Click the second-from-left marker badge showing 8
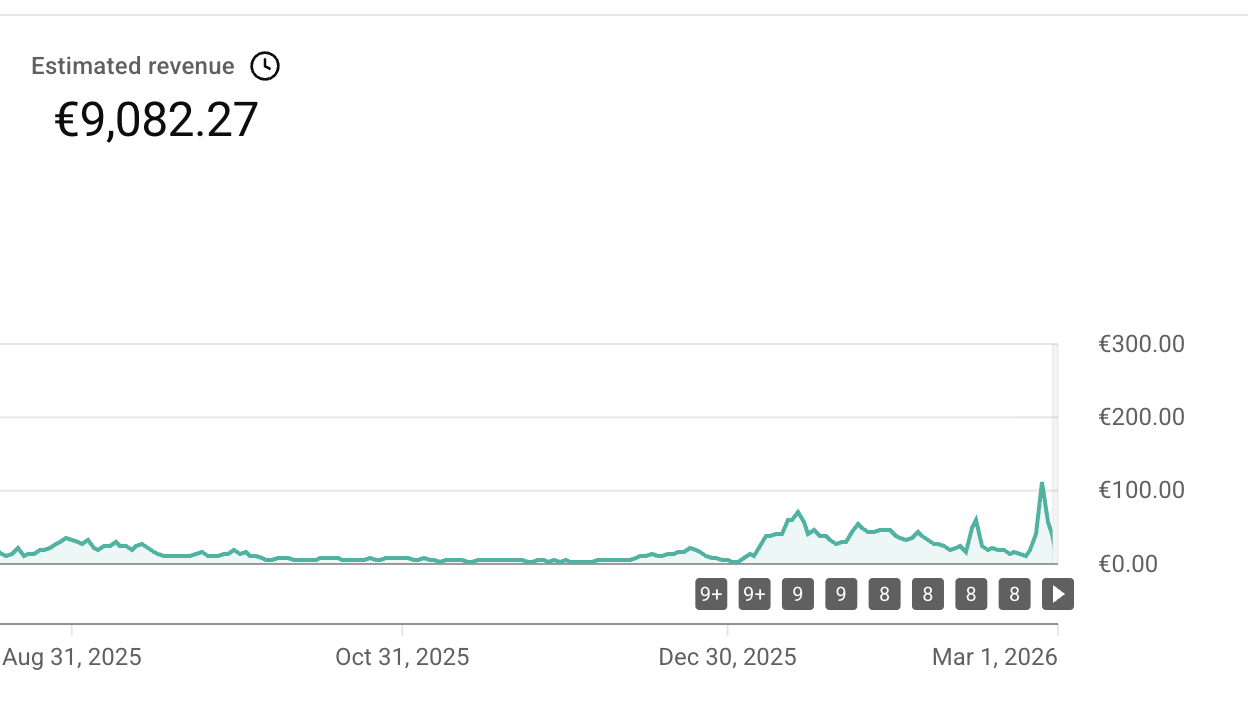The image size is (1248, 718). click(x=927, y=595)
